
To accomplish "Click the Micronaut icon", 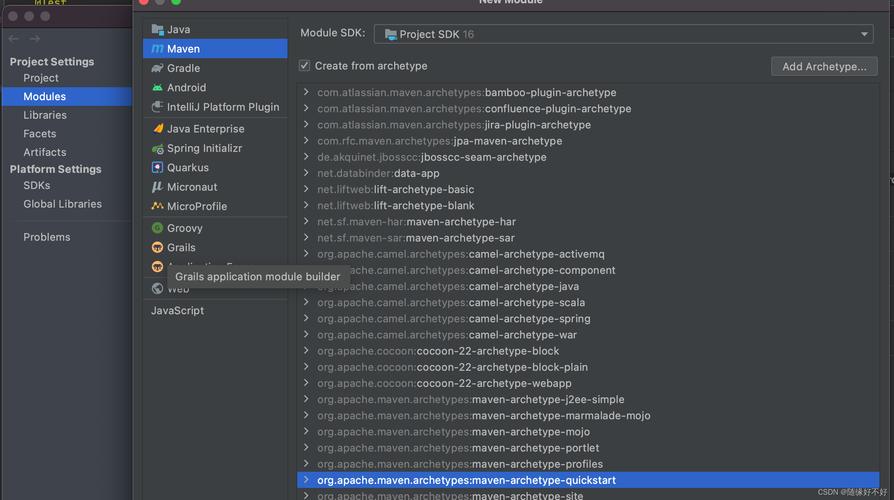I will pos(157,187).
